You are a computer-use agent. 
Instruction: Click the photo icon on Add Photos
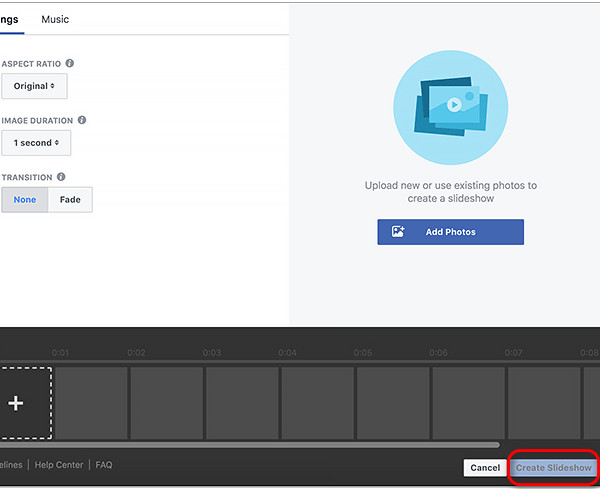(398, 232)
